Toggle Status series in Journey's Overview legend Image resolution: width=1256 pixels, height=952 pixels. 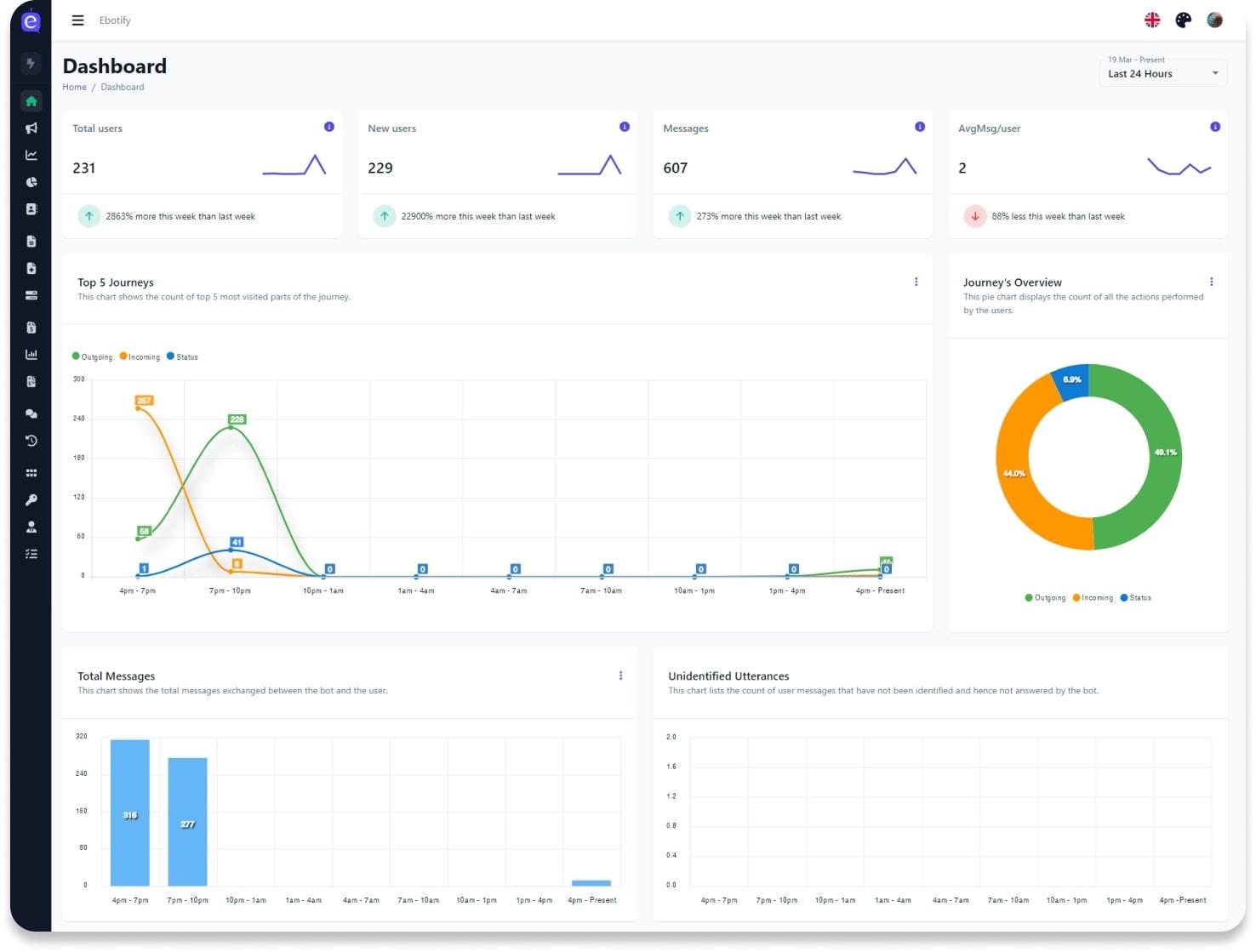coord(1136,597)
